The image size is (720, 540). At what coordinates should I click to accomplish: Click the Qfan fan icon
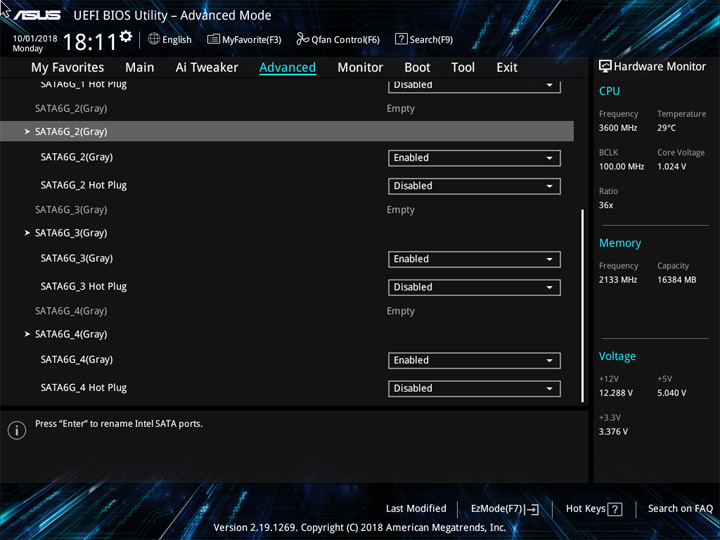[302, 39]
